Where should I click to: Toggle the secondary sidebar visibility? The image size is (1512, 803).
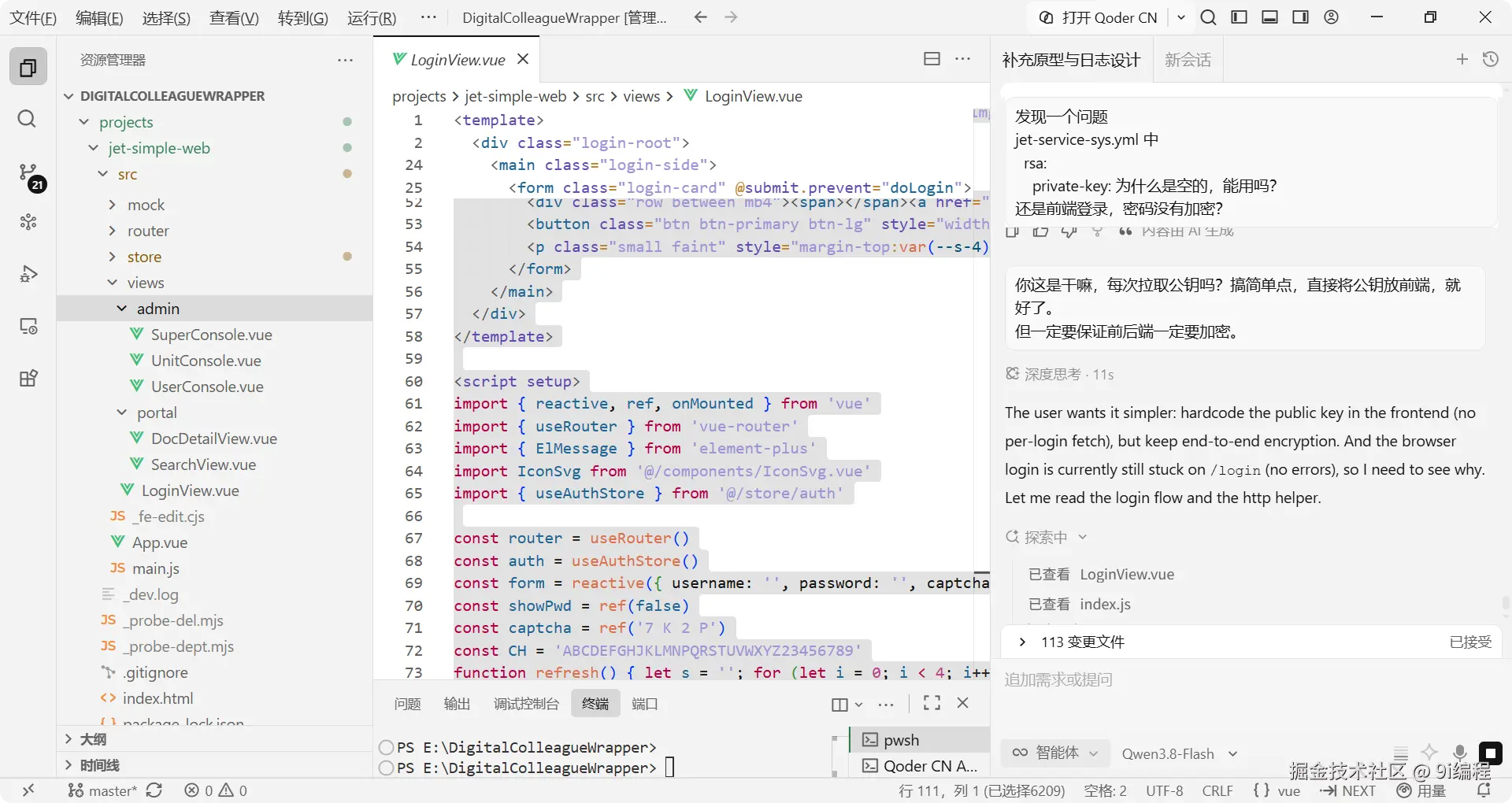point(1301,17)
